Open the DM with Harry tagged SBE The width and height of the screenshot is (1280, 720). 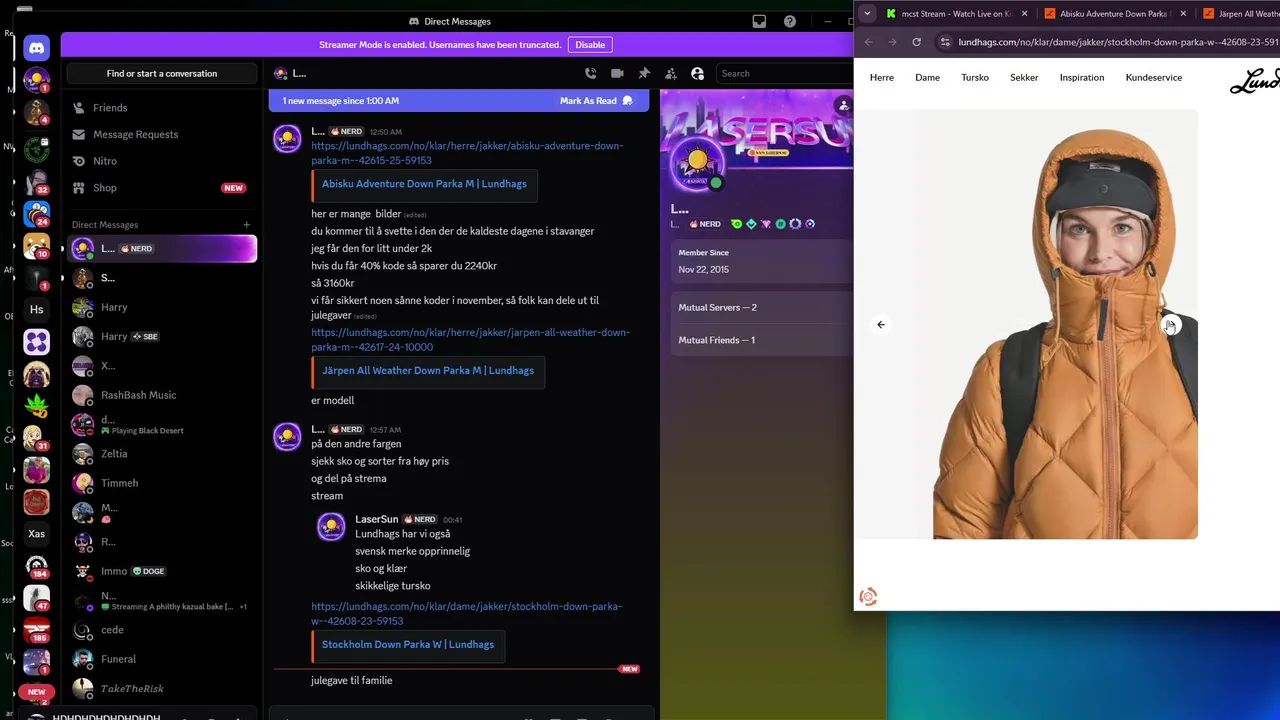pyautogui.click(x=162, y=337)
